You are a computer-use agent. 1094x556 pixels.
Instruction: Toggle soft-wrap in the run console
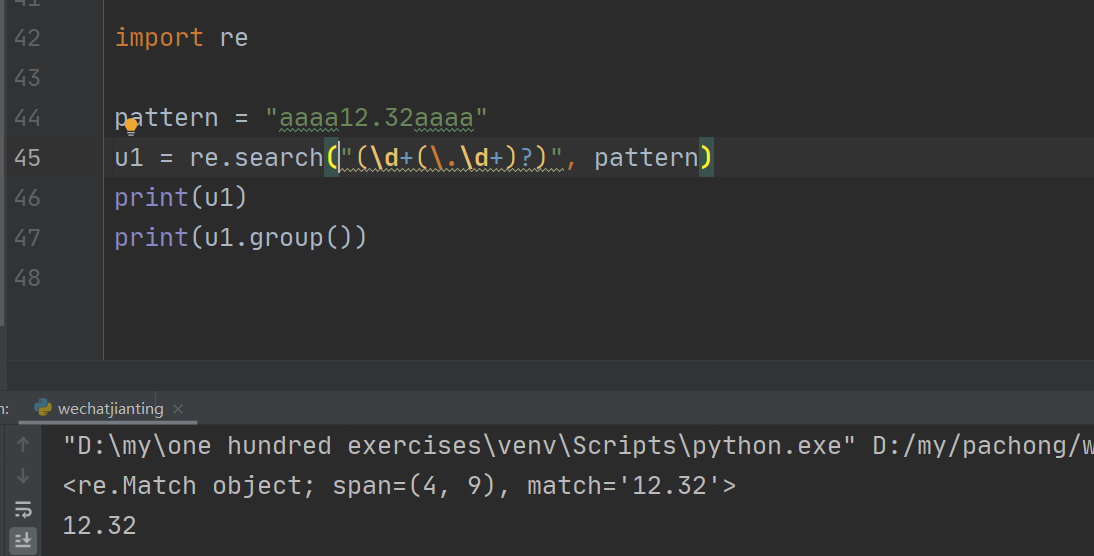tap(23, 510)
